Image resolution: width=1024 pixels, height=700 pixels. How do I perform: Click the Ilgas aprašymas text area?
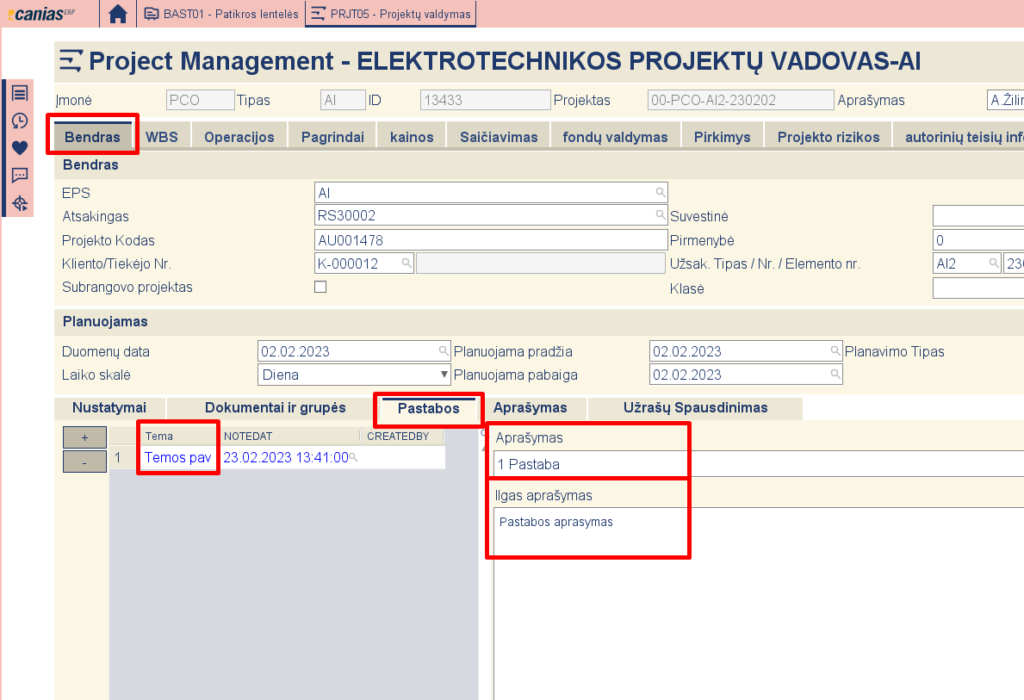point(750,600)
